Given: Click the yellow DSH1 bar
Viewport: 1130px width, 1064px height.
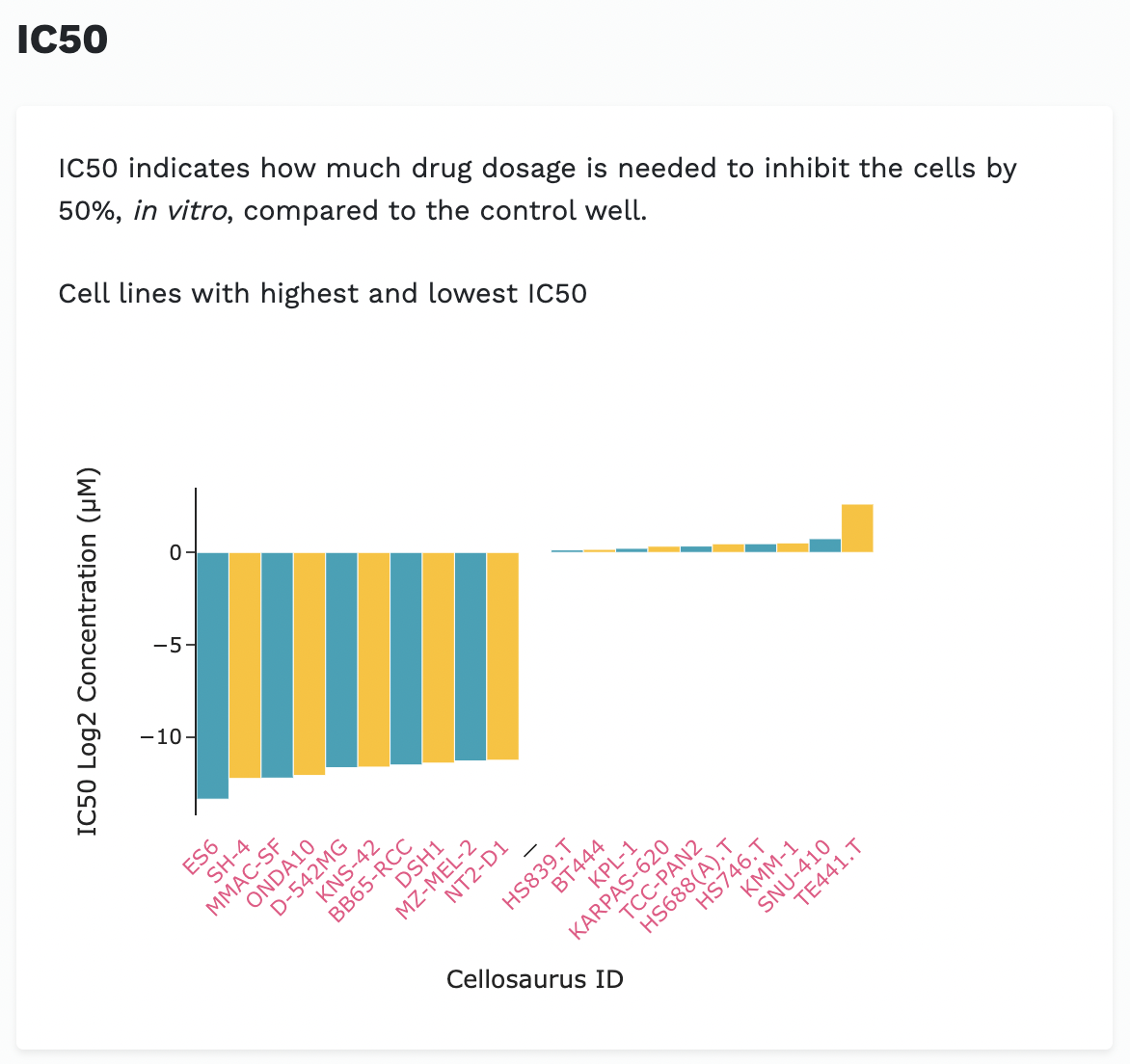Looking at the screenshot, I should [x=438, y=657].
